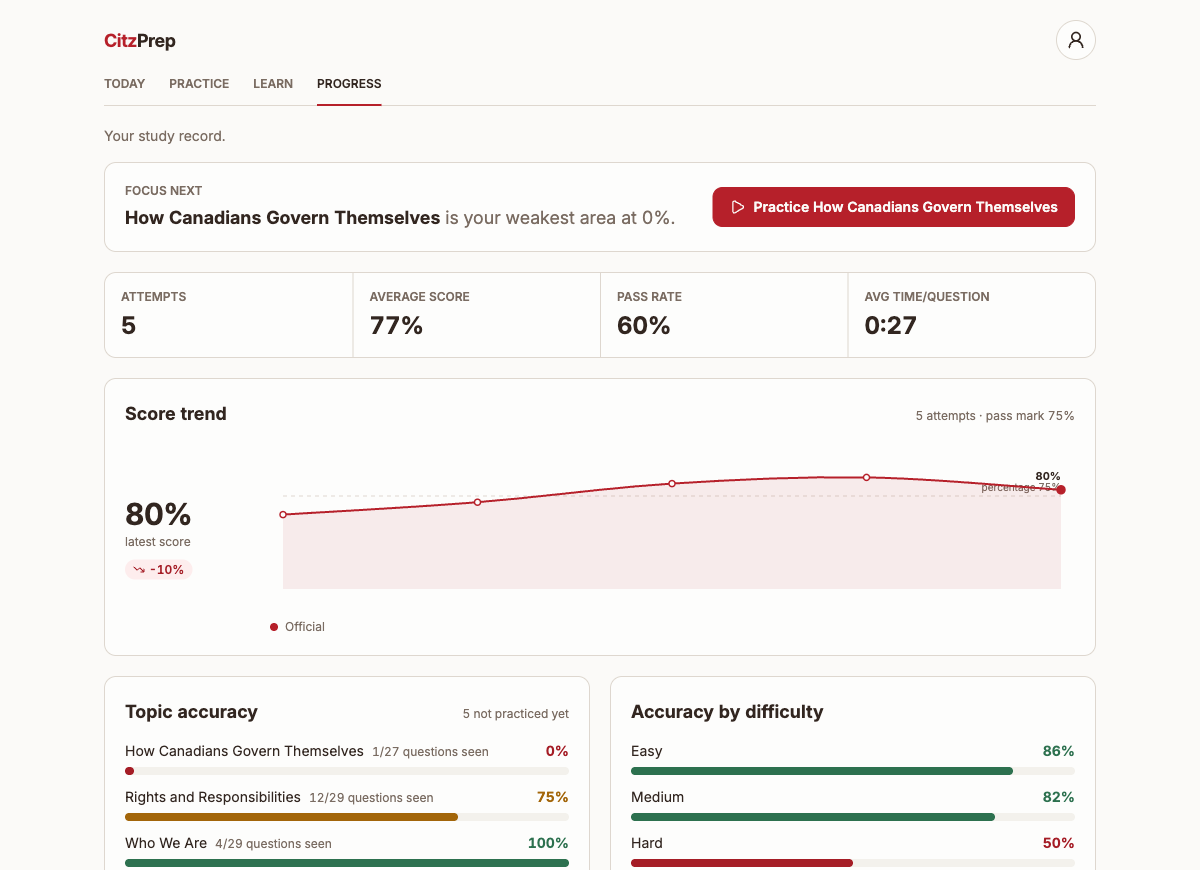Click the 'Your study record.' text

pos(165,136)
